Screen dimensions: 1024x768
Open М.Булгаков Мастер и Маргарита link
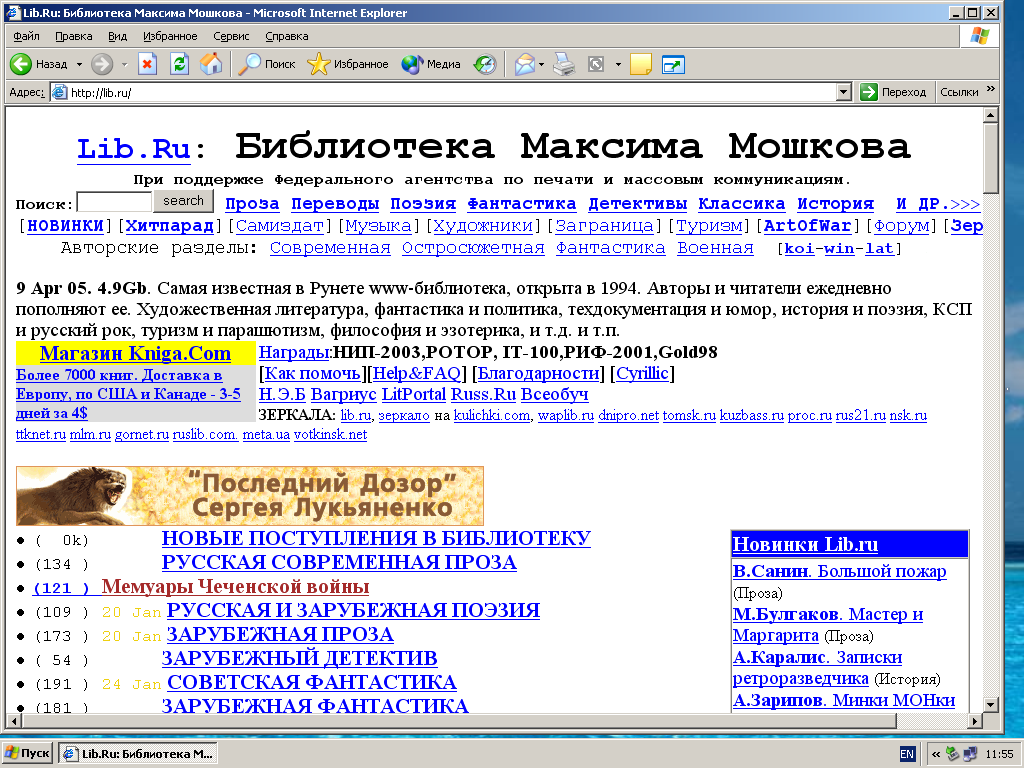pyautogui.click(x=827, y=624)
